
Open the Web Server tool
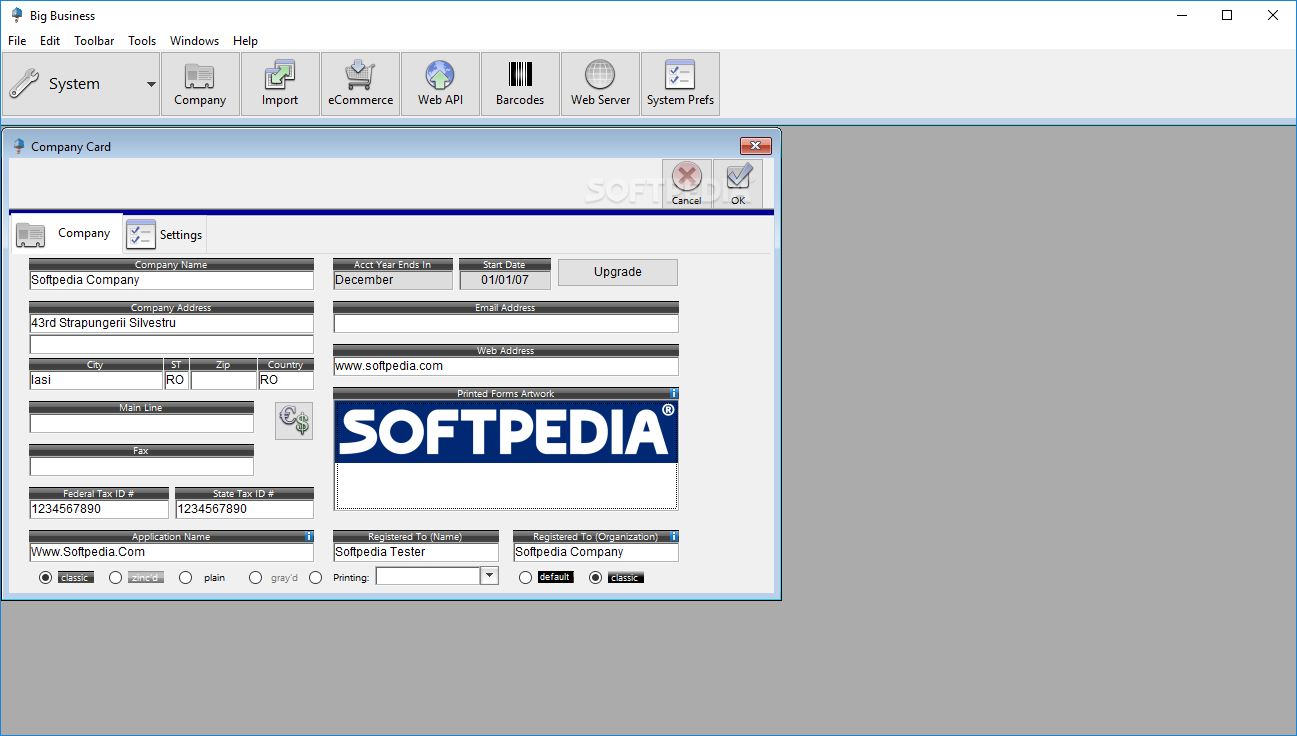pyautogui.click(x=600, y=84)
